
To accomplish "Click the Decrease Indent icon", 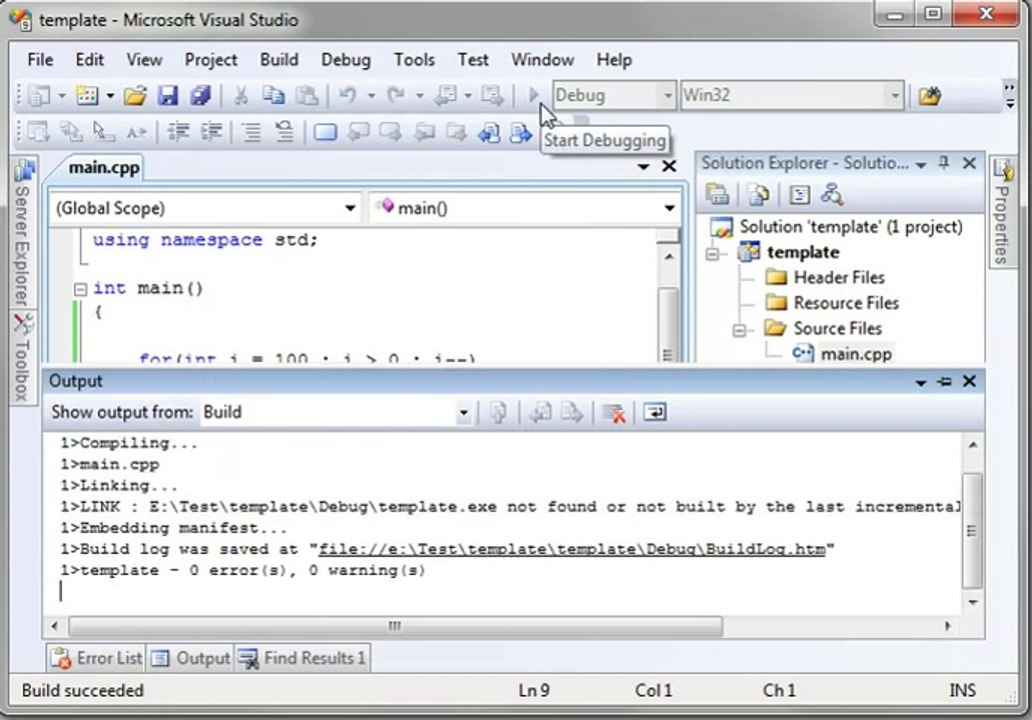I will click(x=178, y=132).
